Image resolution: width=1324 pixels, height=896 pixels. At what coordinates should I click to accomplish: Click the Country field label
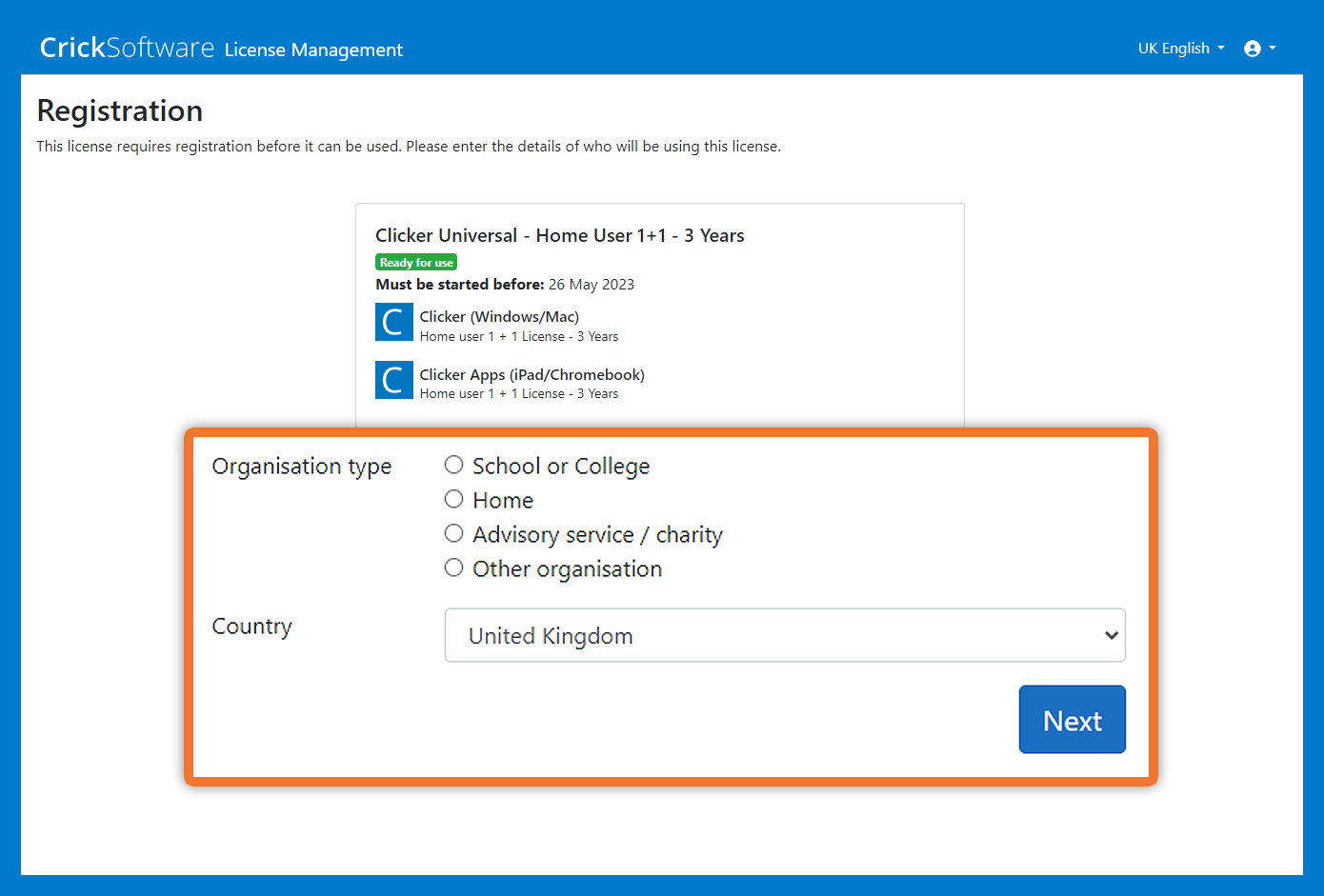click(251, 627)
